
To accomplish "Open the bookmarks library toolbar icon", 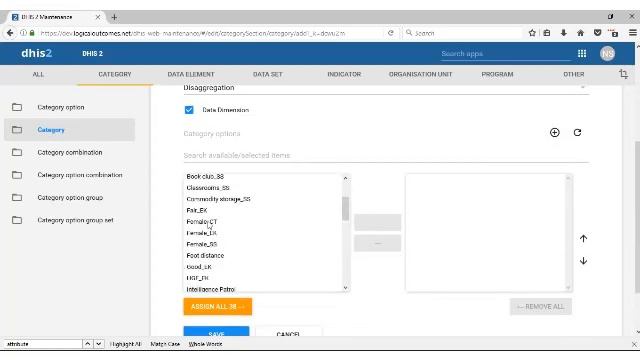I will coord(547,33).
